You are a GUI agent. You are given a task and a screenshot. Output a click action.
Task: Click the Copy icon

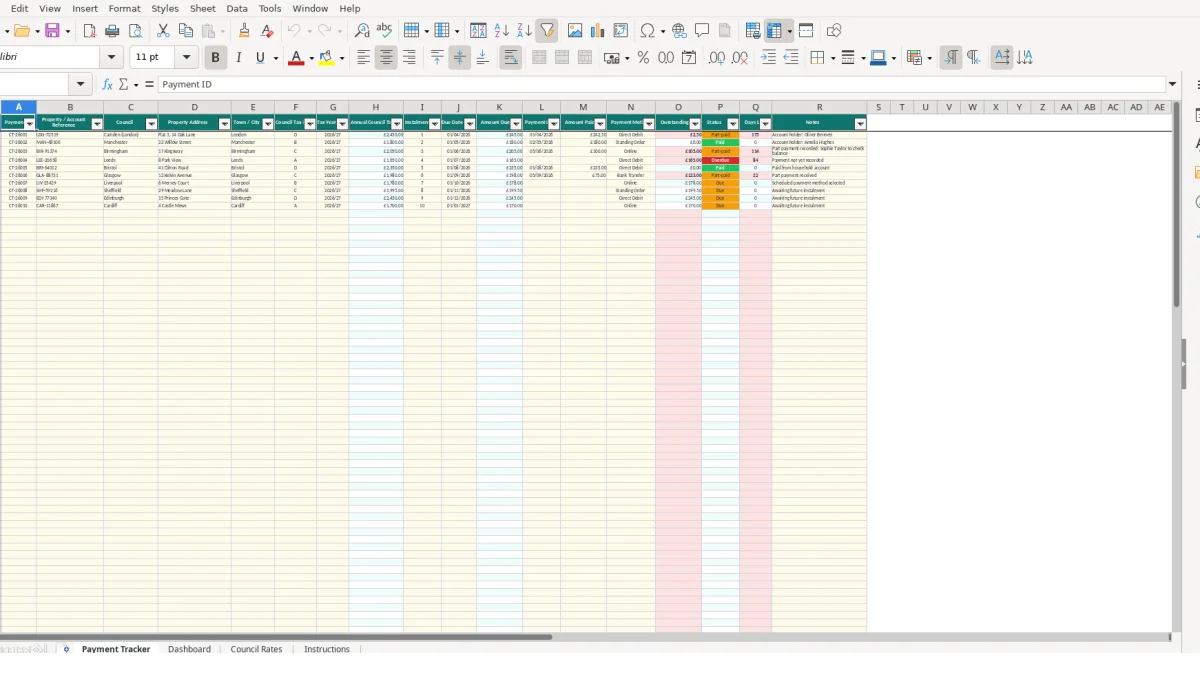coord(185,31)
